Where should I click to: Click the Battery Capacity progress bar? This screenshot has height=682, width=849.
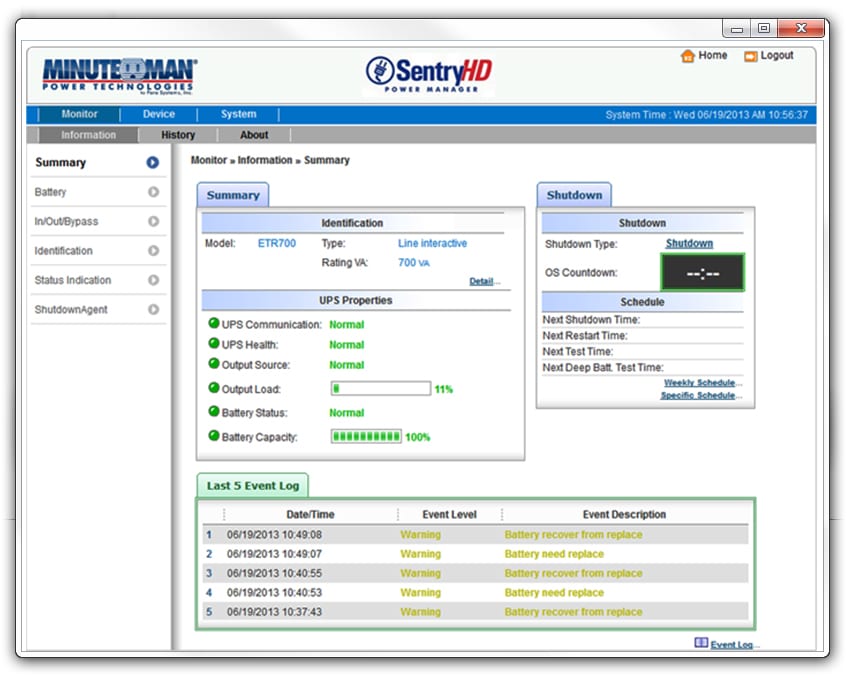366,436
